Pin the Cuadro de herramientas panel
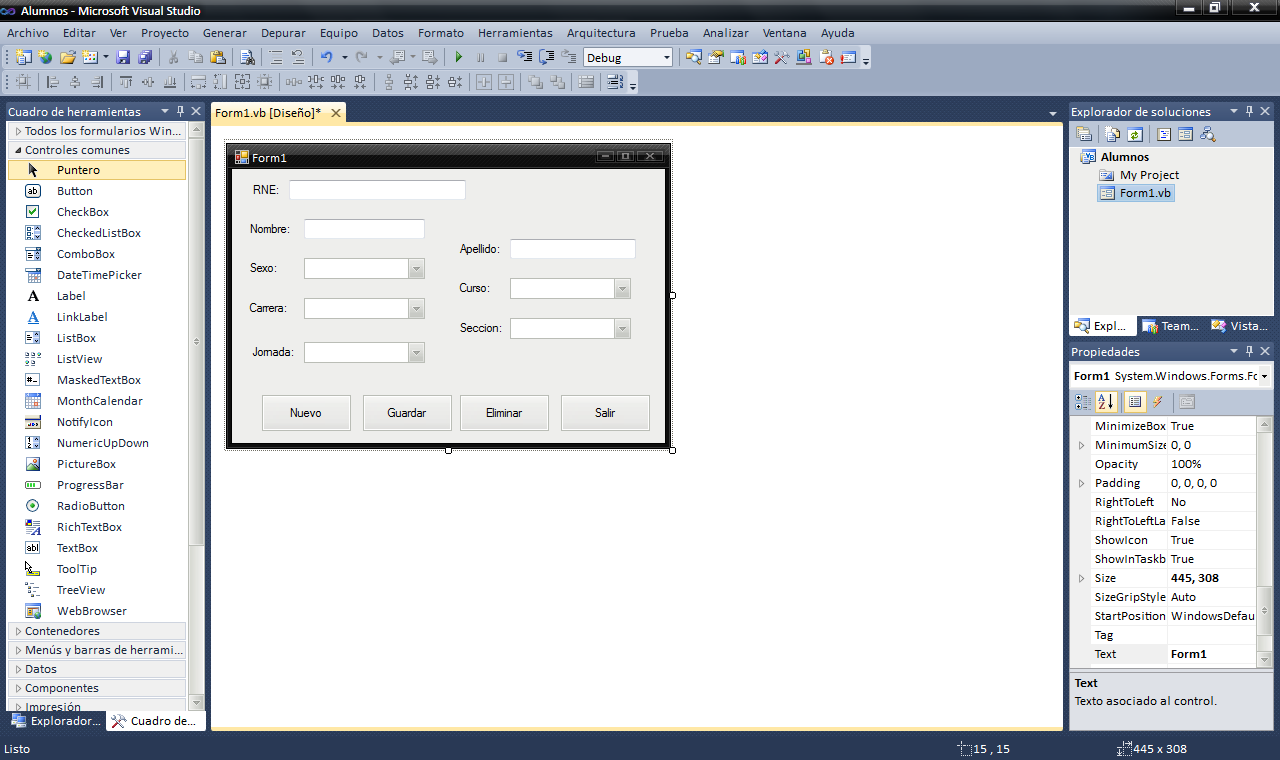1280x760 pixels. point(181,111)
